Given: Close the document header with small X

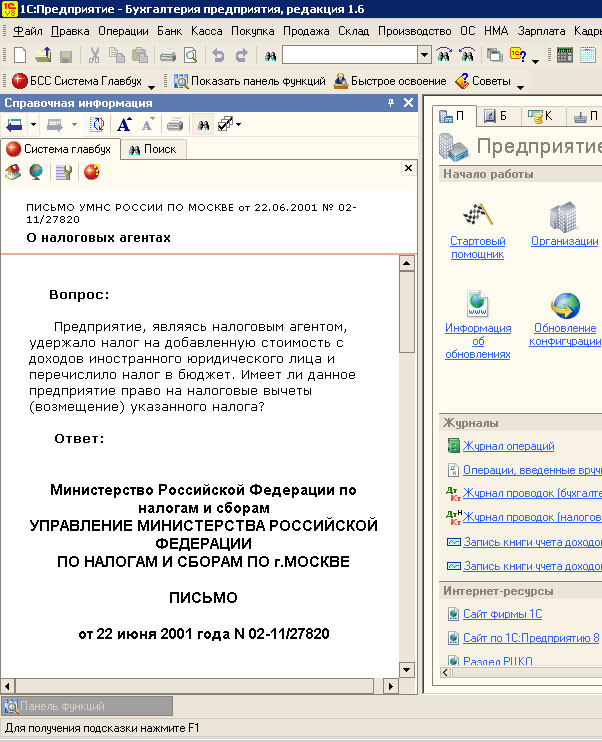Looking at the screenshot, I should click(408, 168).
